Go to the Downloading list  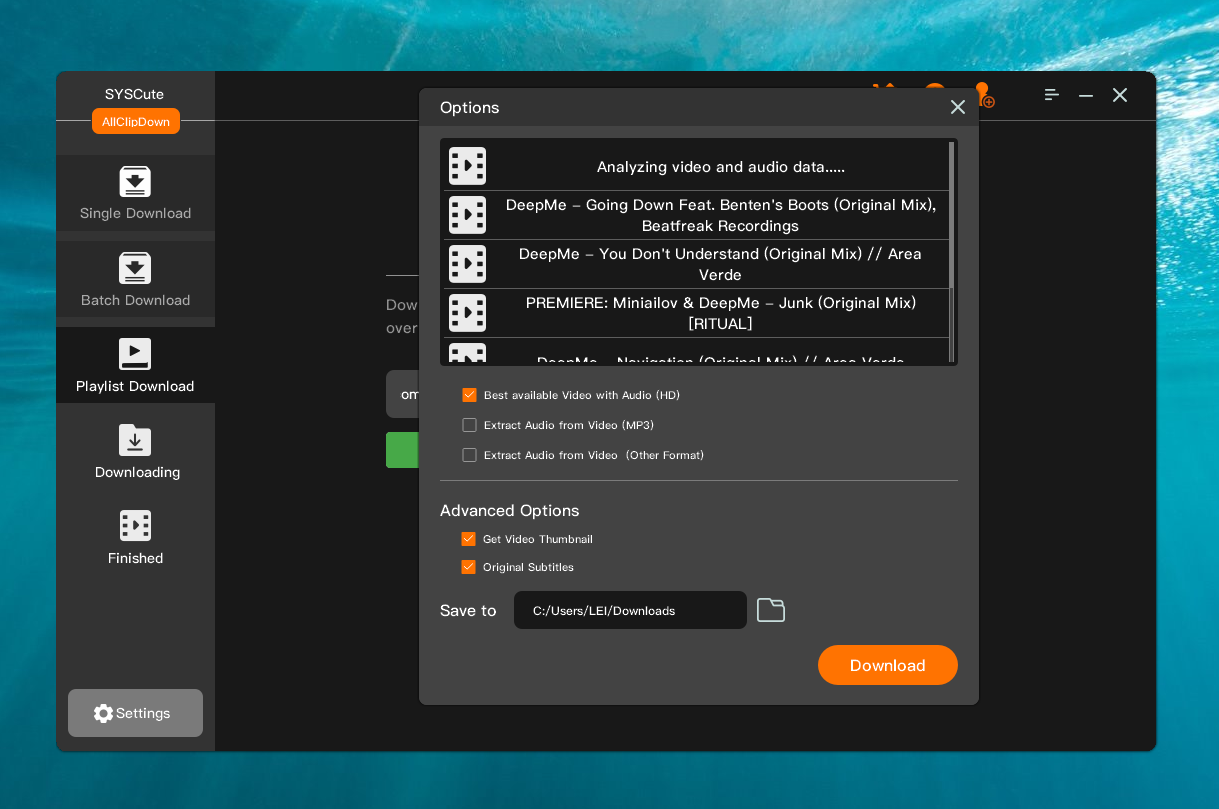pos(136,452)
